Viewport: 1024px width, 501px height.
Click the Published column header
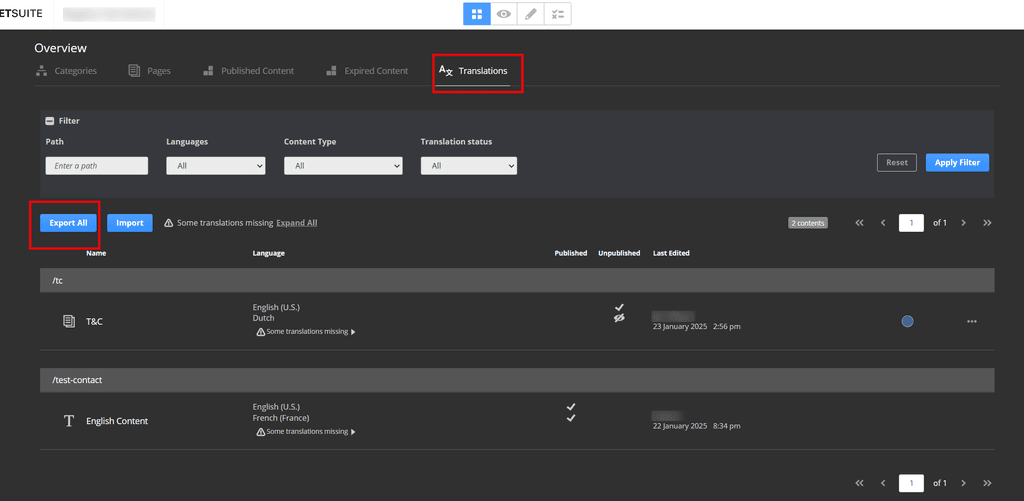click(571, 253)
